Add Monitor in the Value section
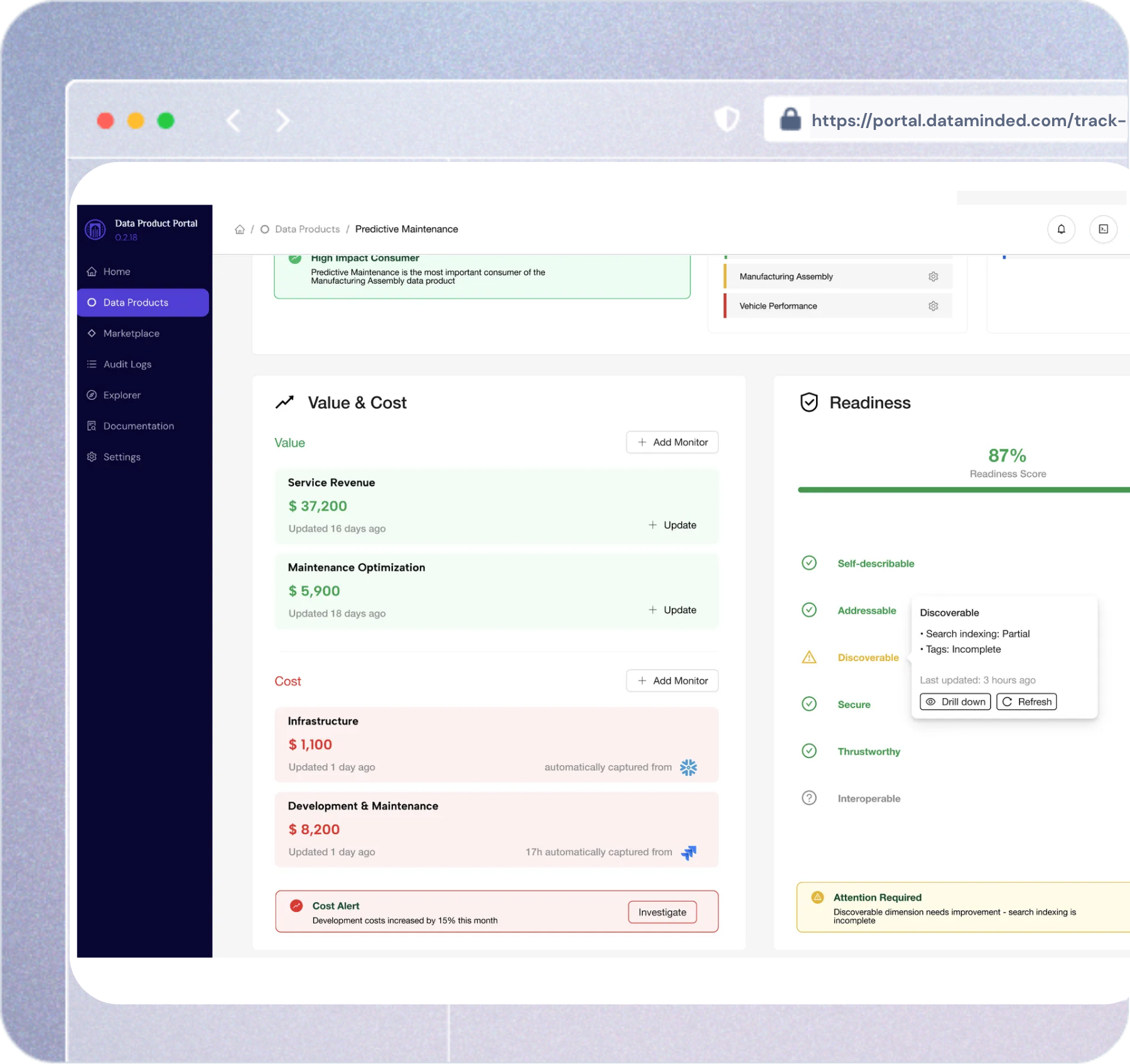The height and width of the screenshot is (1064, 1130). 672,443
